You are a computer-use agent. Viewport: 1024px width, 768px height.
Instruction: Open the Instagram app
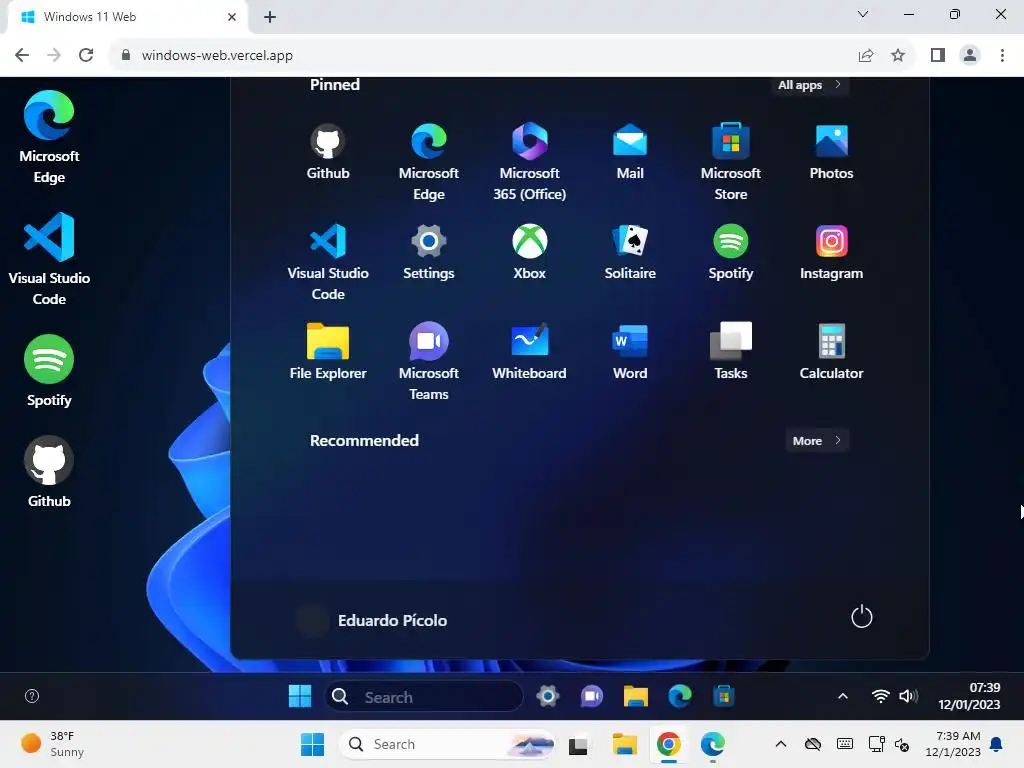click(x=831, y=252)
